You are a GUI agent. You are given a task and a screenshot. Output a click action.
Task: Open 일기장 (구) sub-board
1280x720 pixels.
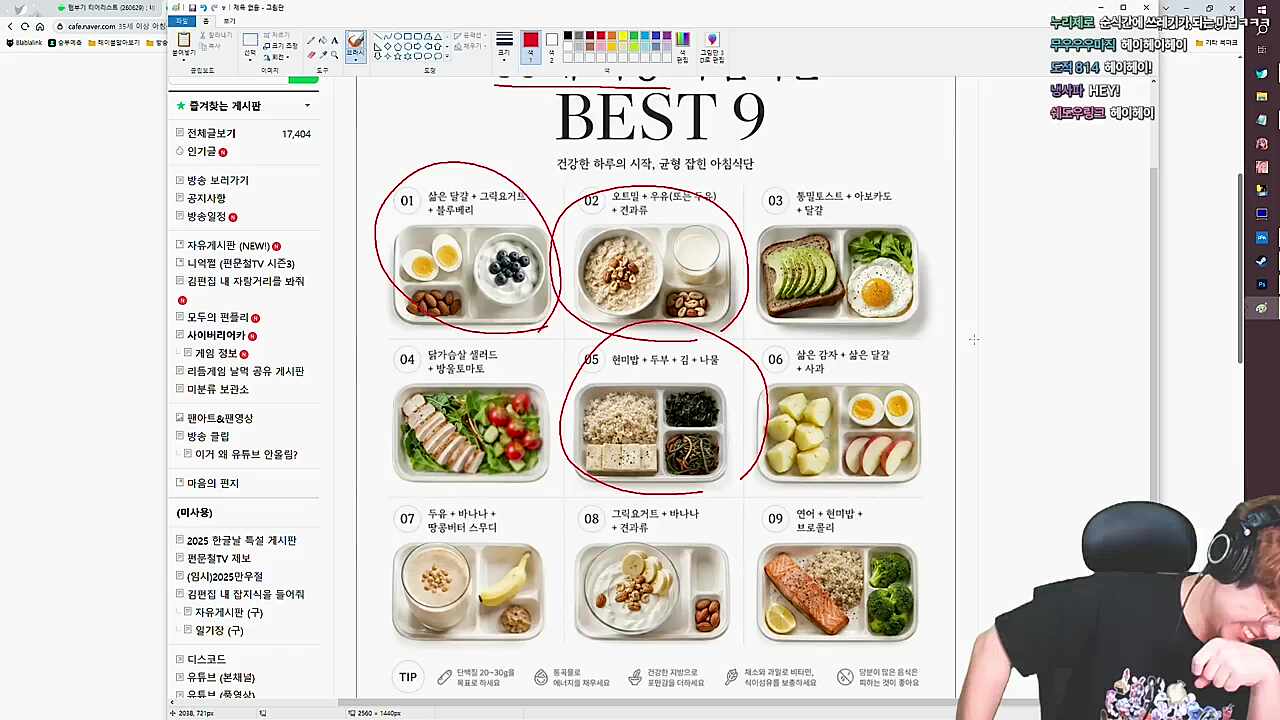(219, 630)
